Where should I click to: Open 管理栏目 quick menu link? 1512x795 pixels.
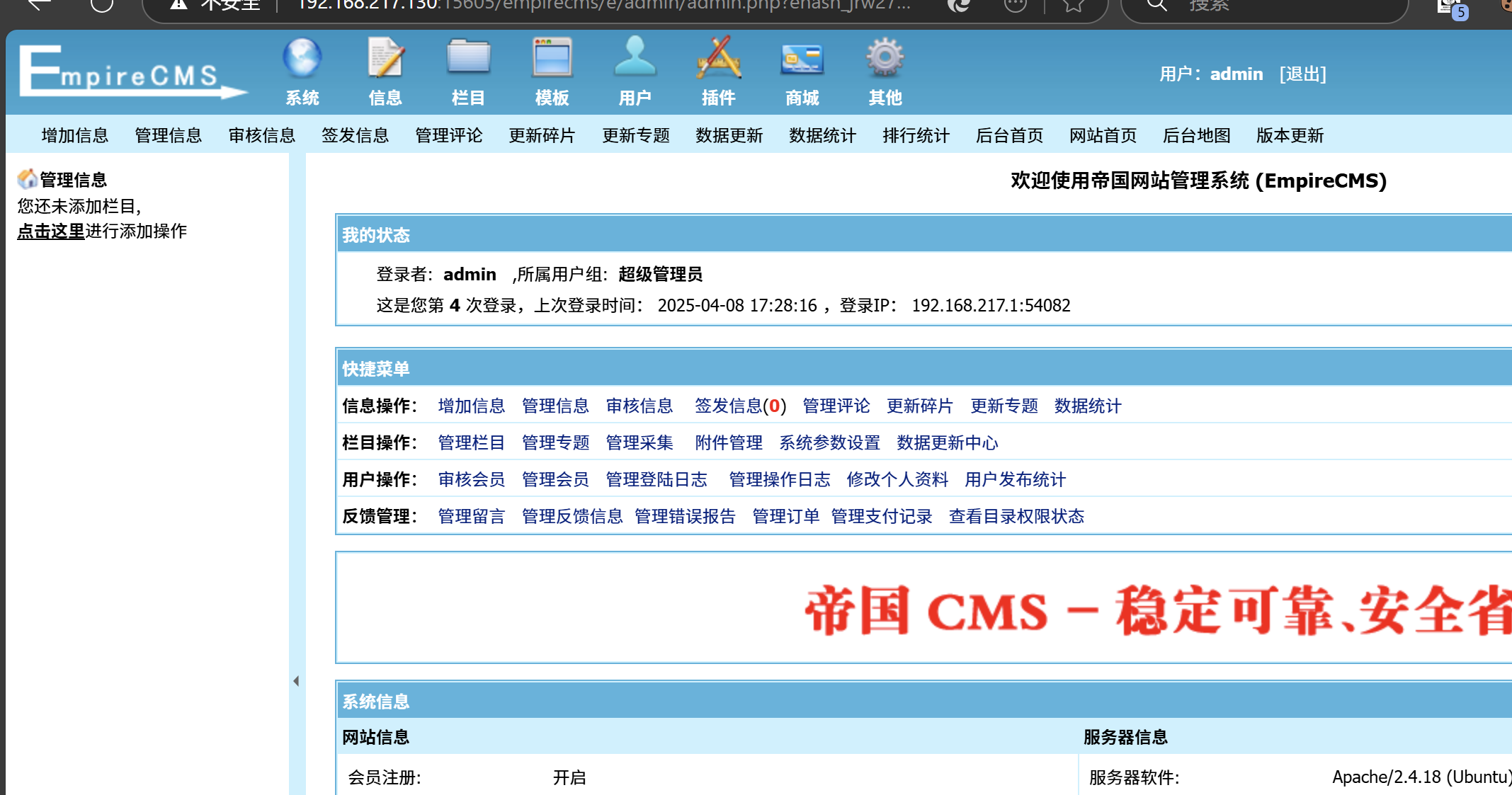tap(471, 442)
